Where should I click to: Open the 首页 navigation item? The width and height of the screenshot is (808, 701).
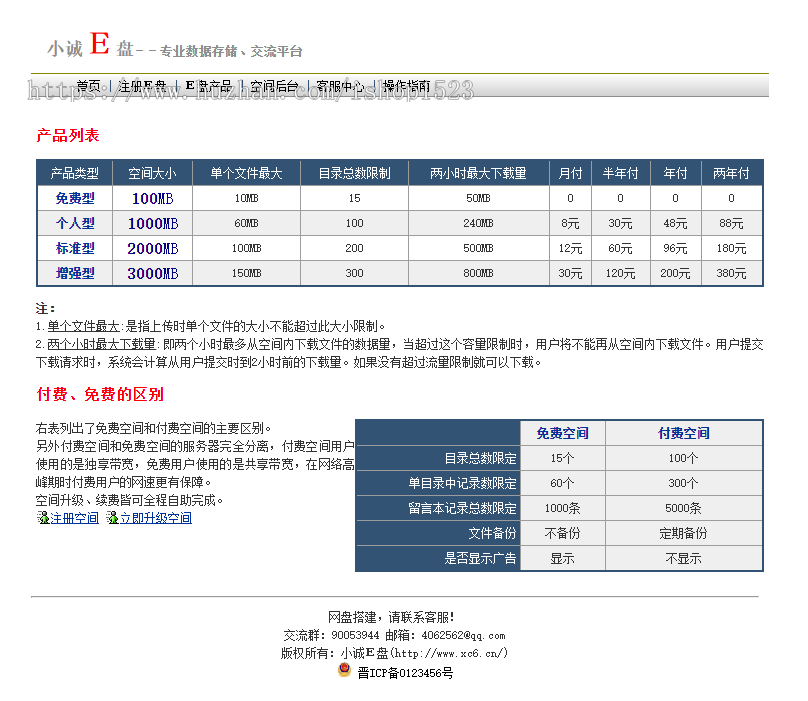click(x=88, y=86)
